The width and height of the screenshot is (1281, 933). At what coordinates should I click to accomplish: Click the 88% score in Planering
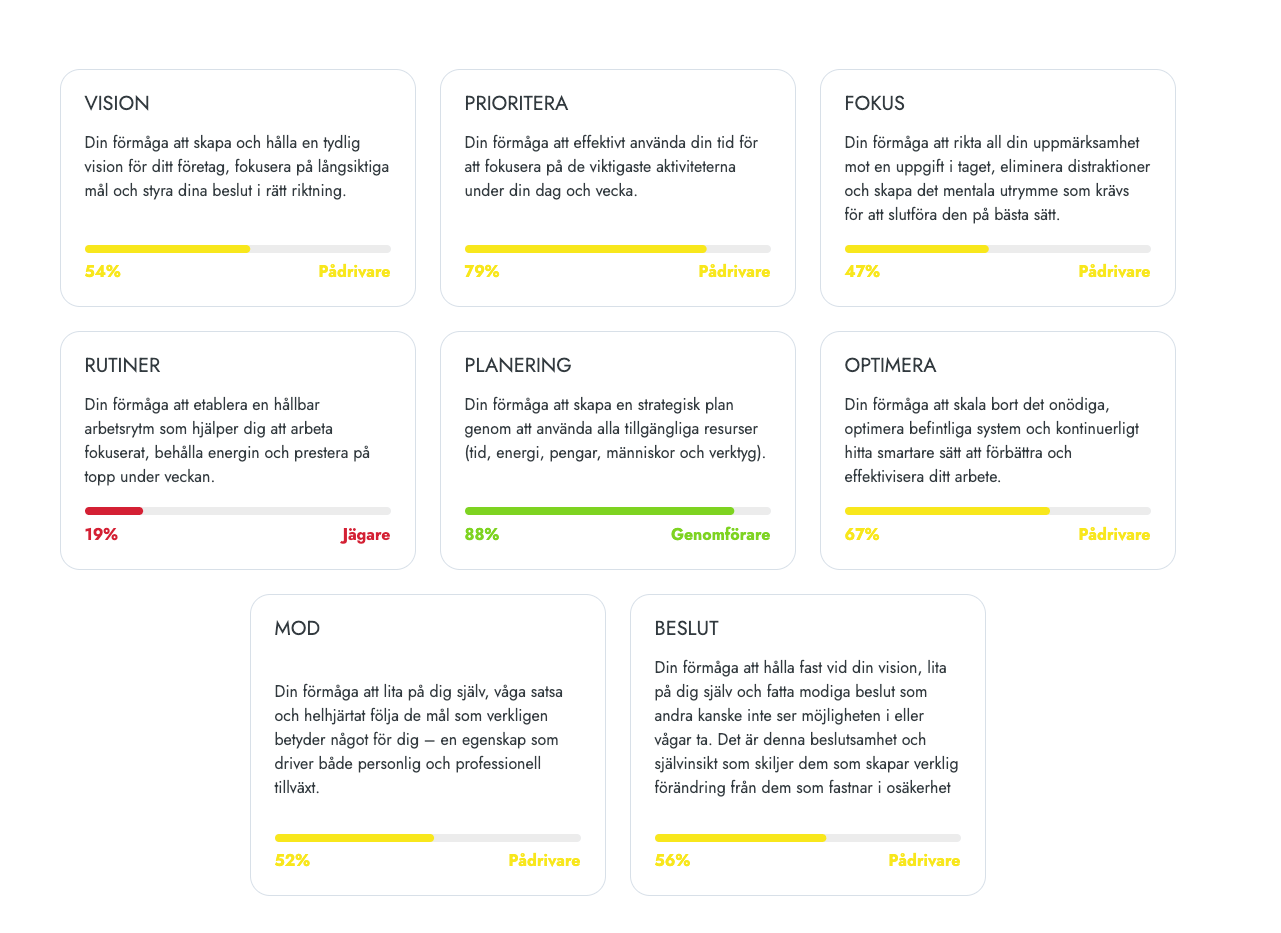[x=481, y=535]
